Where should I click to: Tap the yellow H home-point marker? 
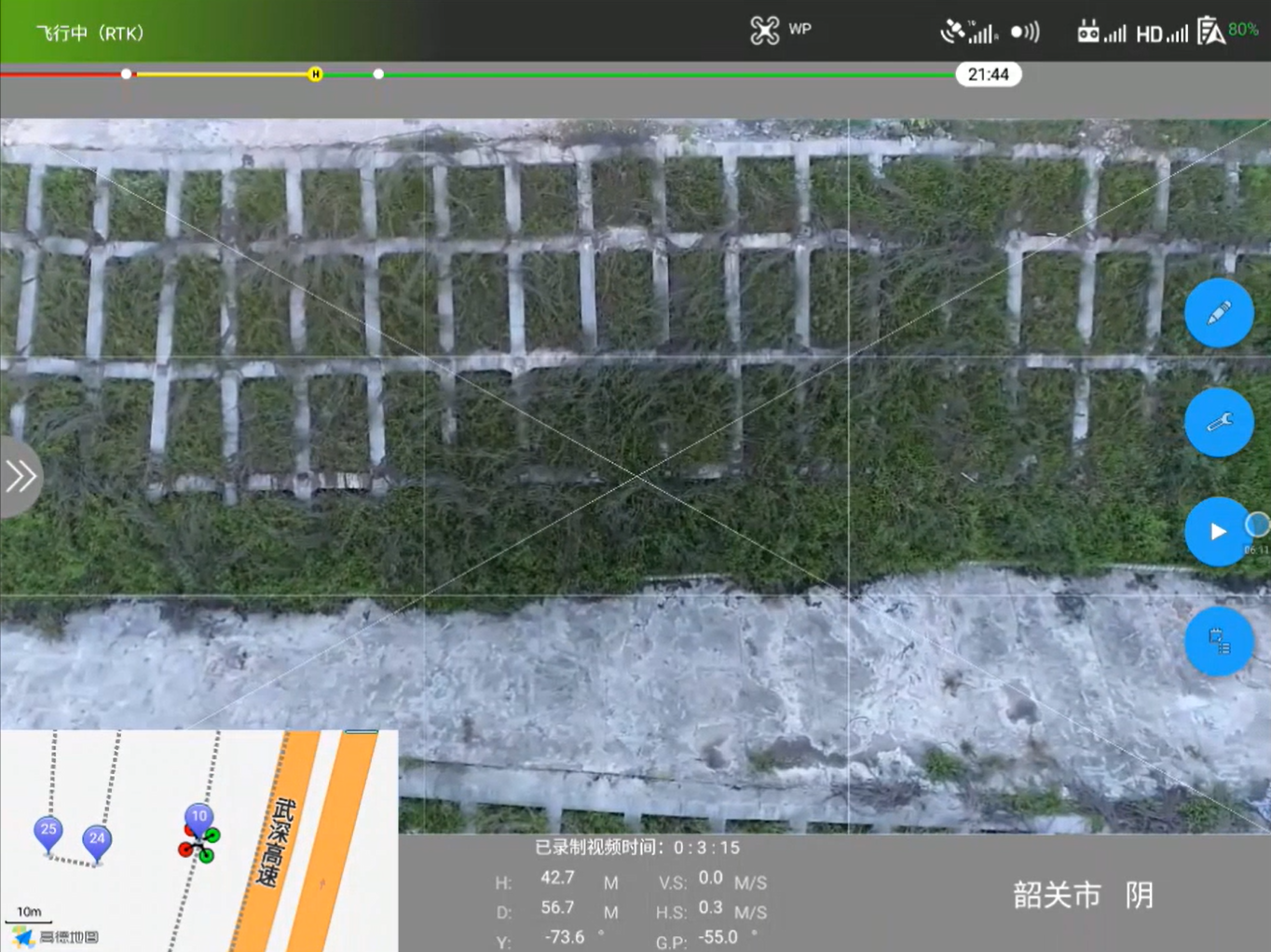point(315,75)
